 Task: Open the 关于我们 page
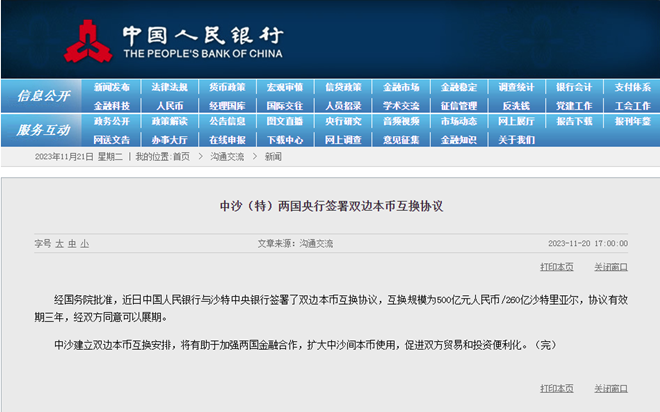tap(517, 139)
